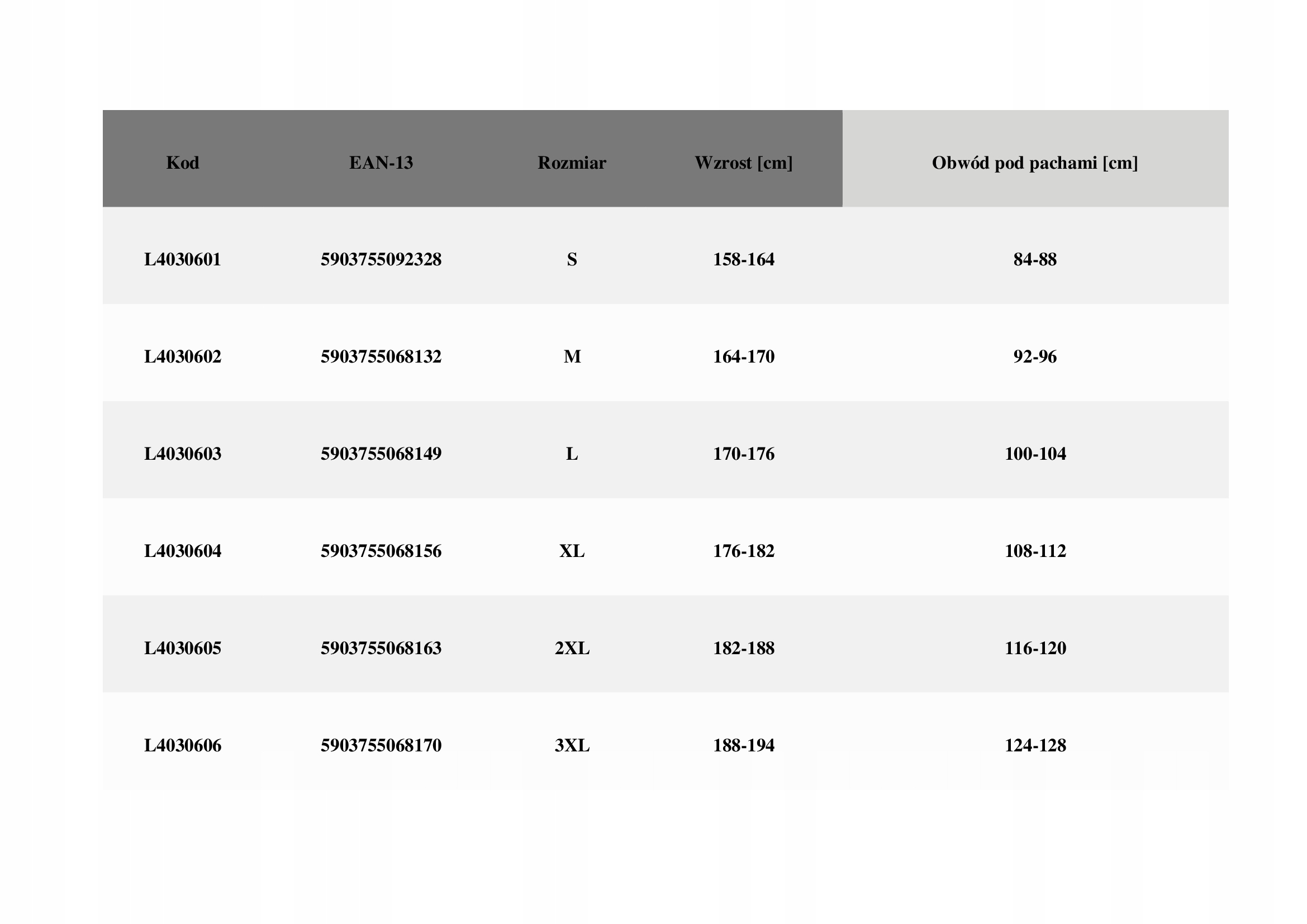Select the size S cell
The image size is (1307, 924).
(x=572, y=260)
